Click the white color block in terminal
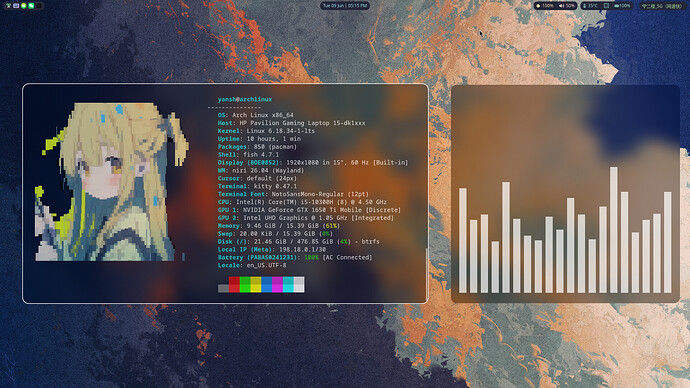The height and width of the screenshot is (388, 690). [x=299, y=285]
